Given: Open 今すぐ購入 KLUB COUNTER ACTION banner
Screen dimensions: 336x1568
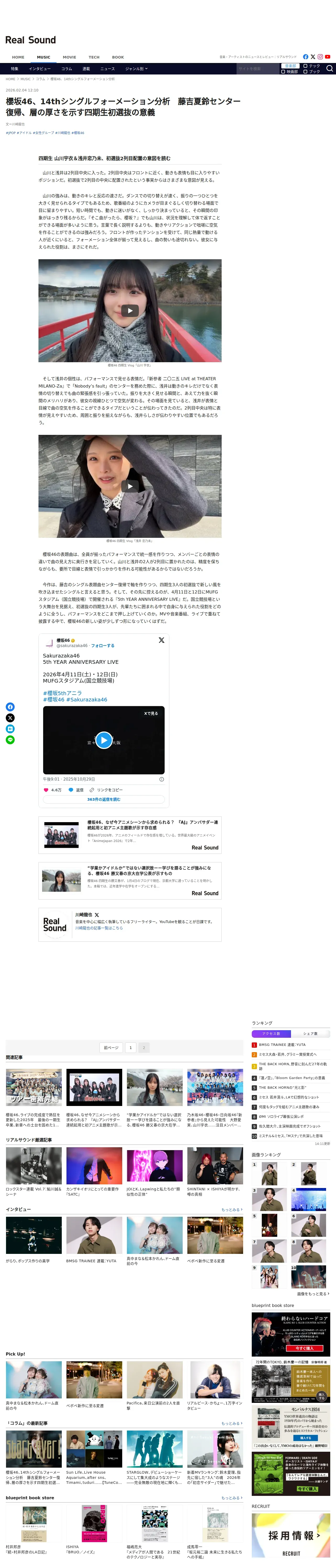Looking at the screenshot, I should coord(291,1335).
